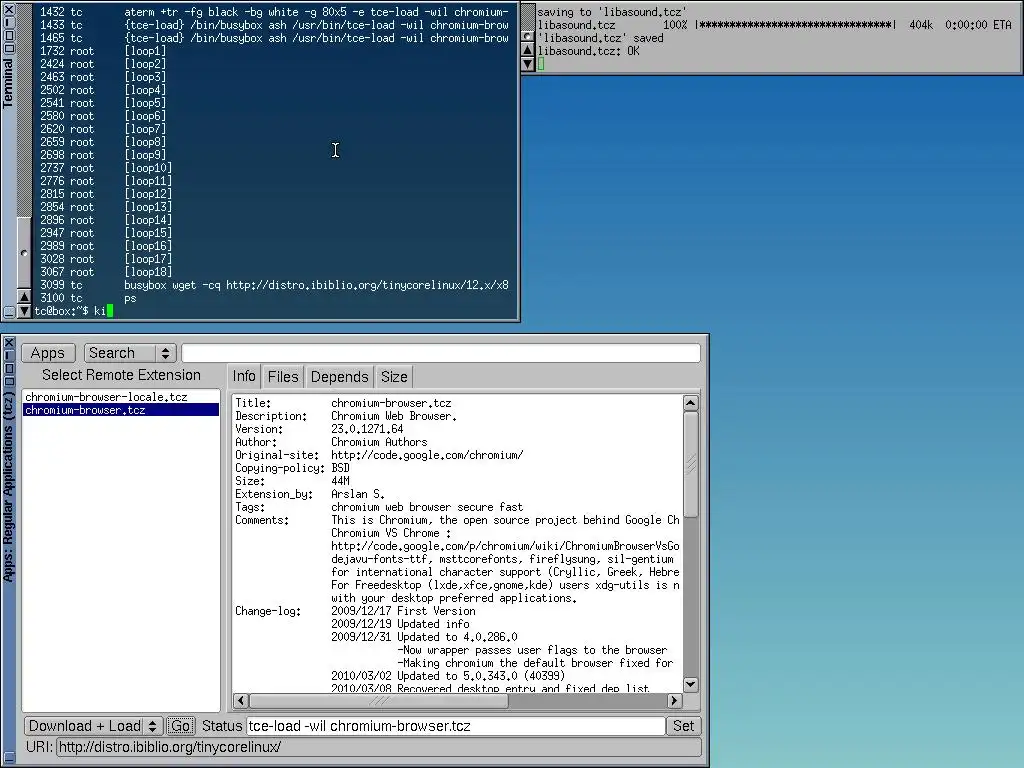
Task: Focus the extension search text field
Action: click(441, 353)
